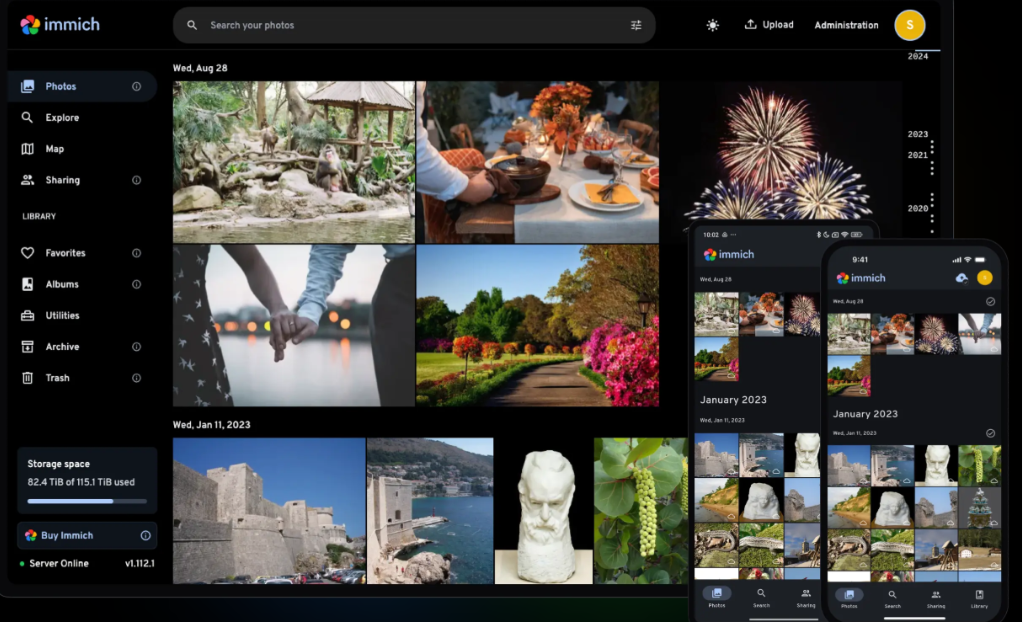Viewport: 1023px width, 622px height.
Task: Click the info icon next to Favorites
Action: coord(136,253)
